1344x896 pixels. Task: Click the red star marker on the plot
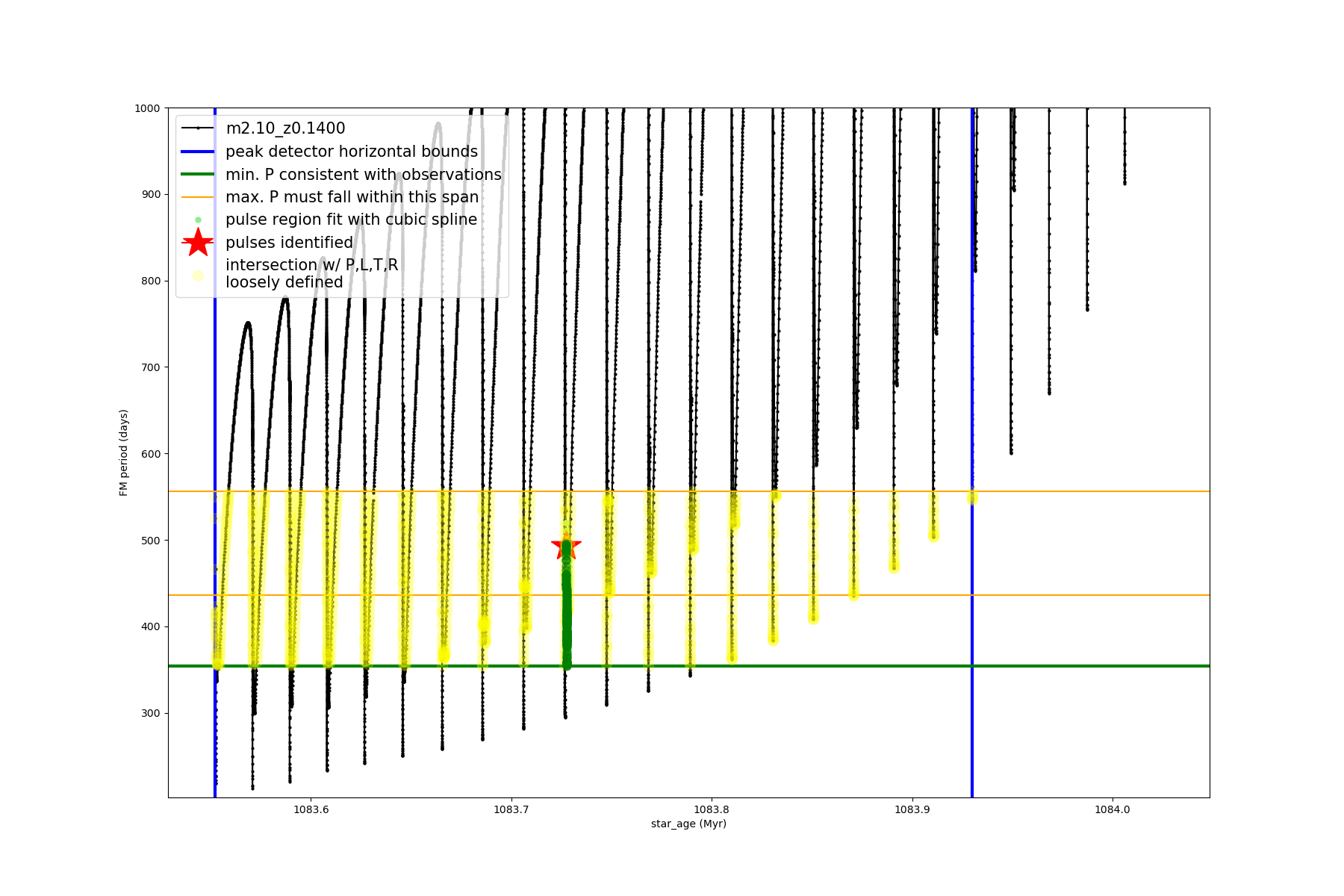[566, 544]
